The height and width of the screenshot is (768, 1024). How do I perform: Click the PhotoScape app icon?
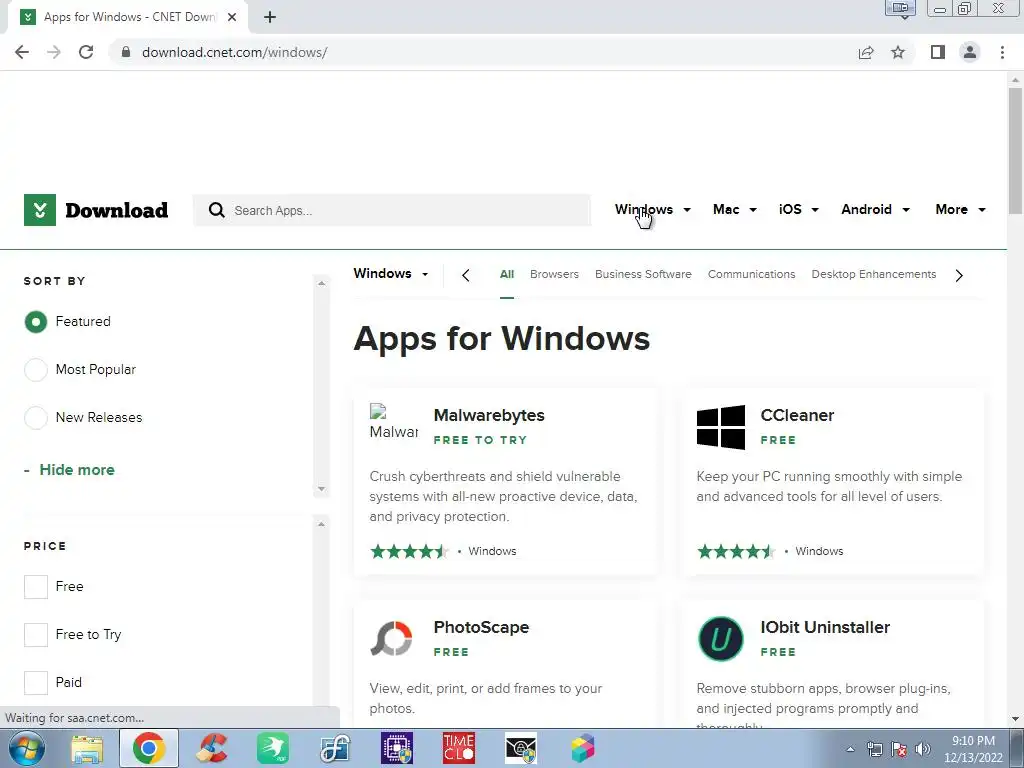coord(392,638)
